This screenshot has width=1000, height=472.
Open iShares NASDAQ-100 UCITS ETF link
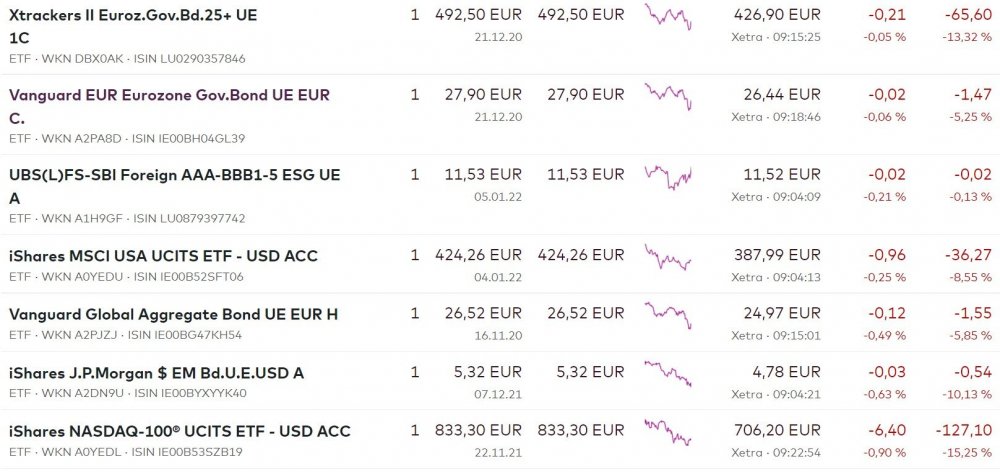coord(179,431)
